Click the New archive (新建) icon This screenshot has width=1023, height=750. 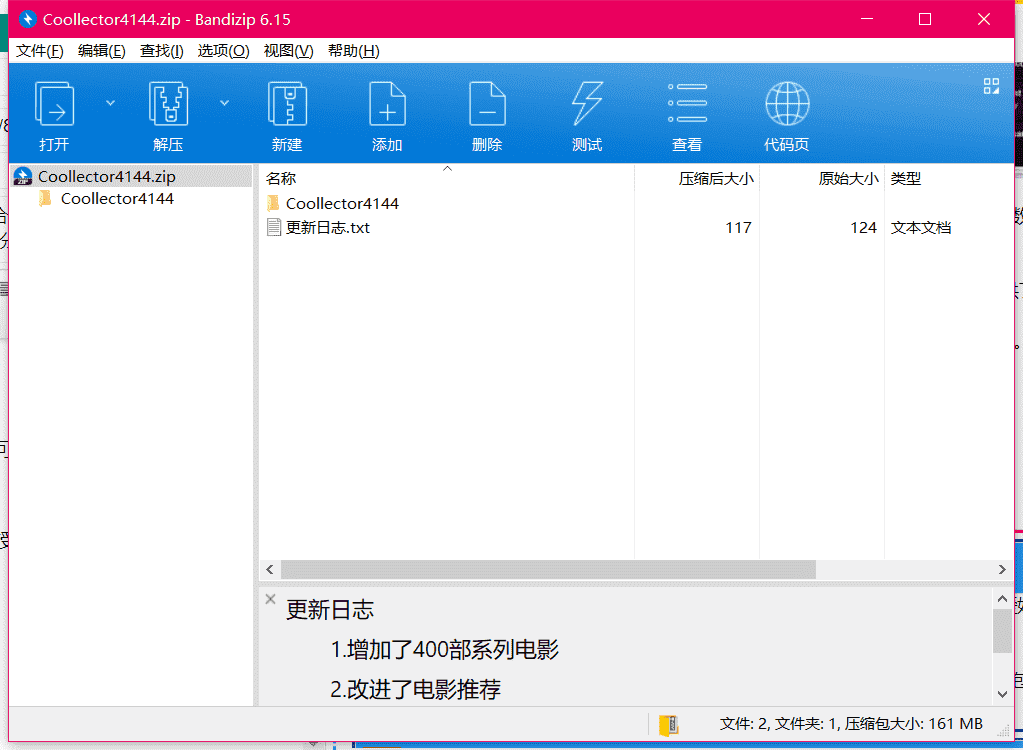pyautogui.click(x=287, y=103)
